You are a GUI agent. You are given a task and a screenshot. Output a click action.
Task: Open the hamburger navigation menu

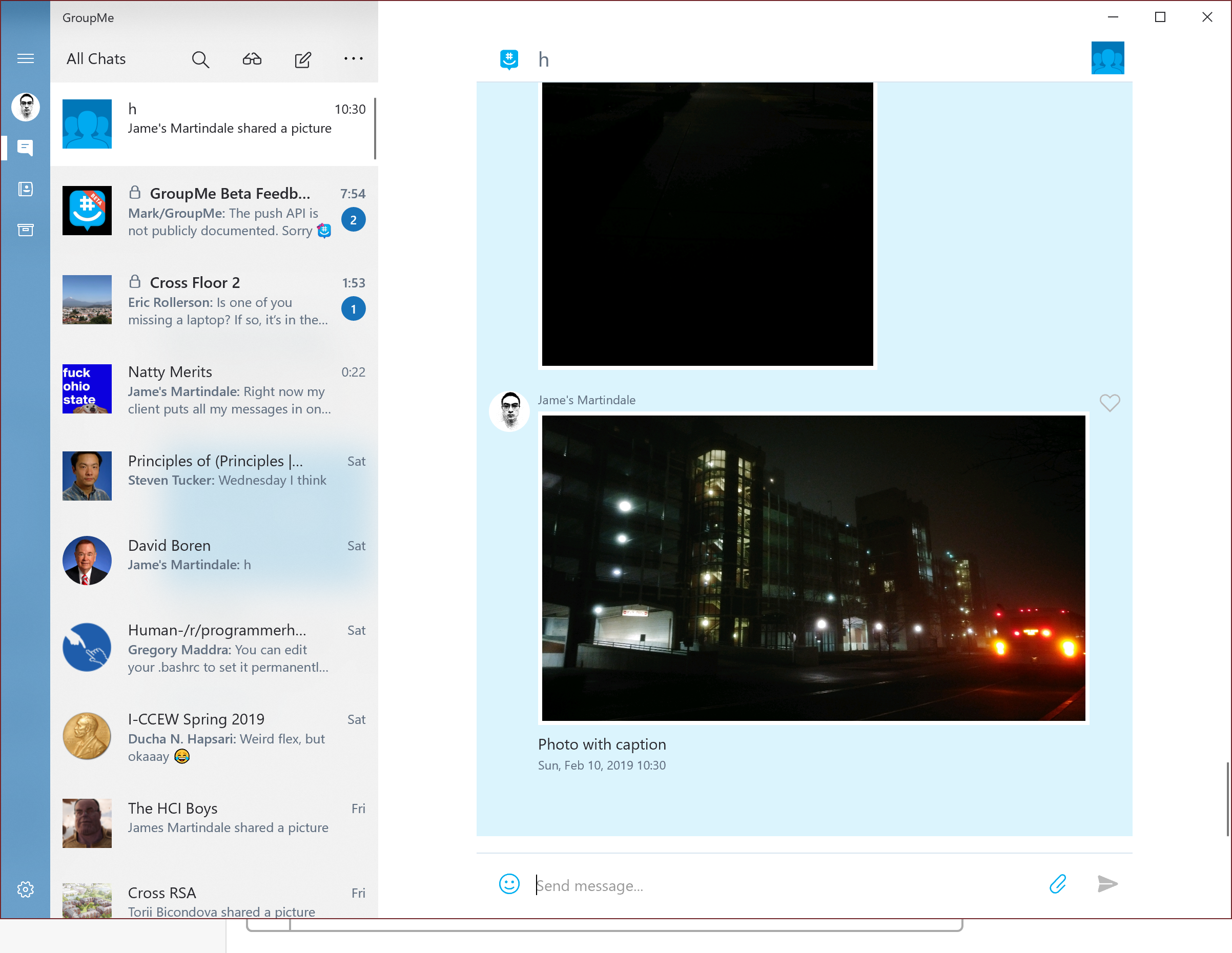pyautogui.click(x=26, y=58)
